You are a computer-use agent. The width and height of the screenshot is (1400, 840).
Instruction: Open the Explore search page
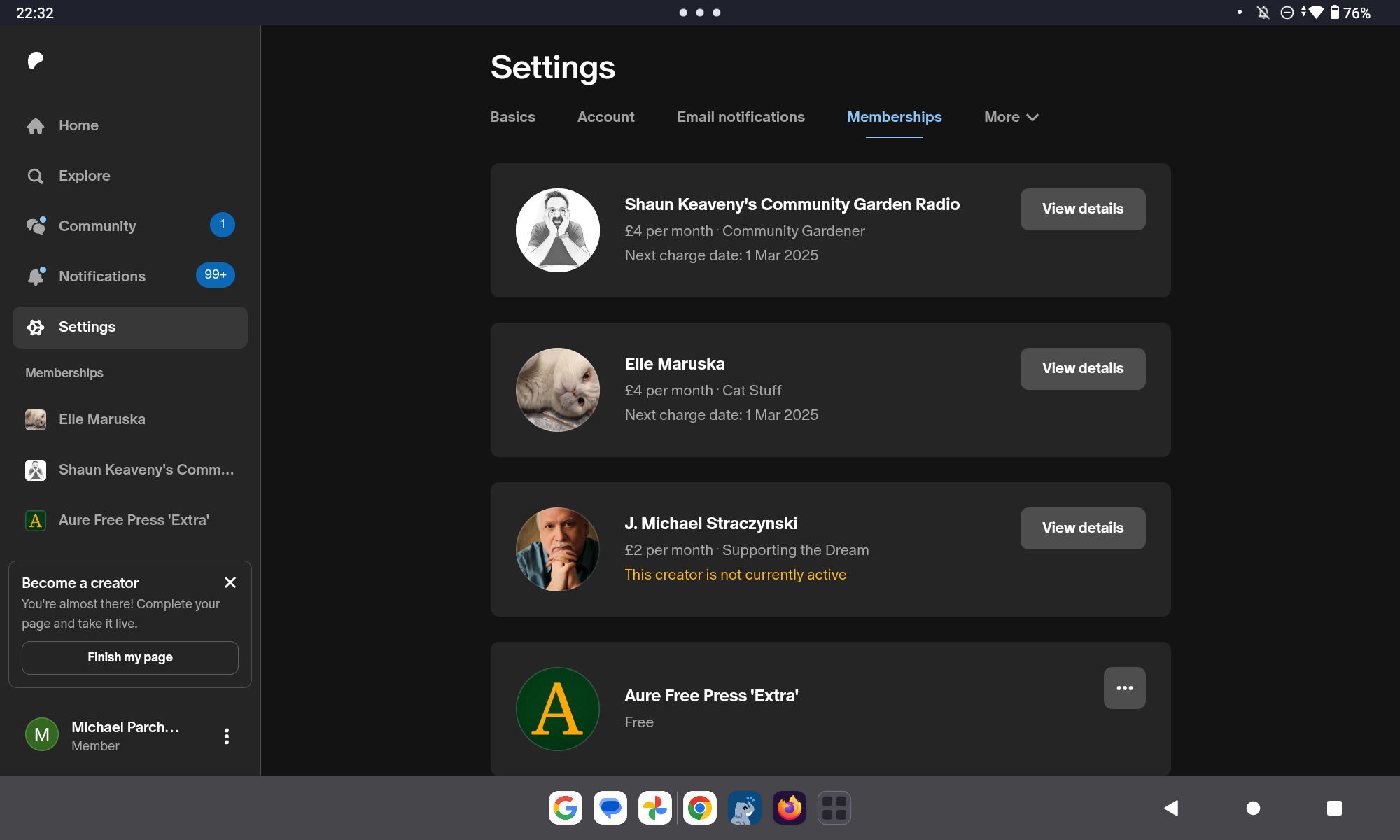click(x=84, y=176)
